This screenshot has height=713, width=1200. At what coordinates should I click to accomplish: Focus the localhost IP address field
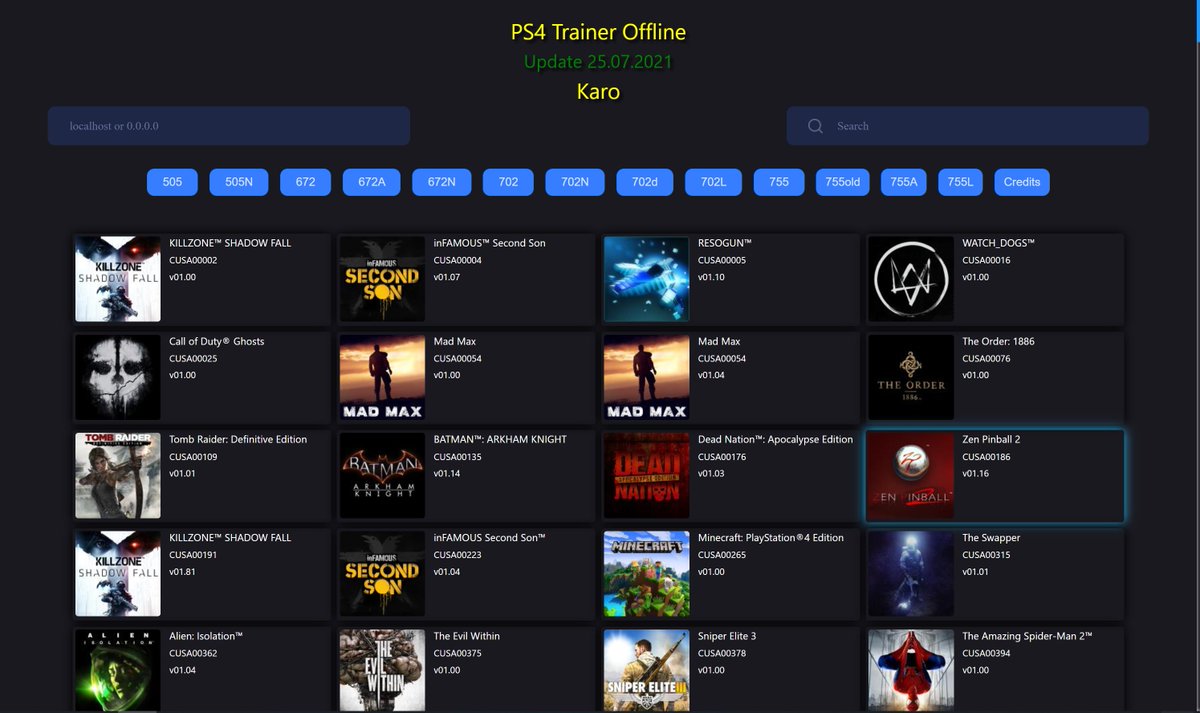(x=229, y=126)
